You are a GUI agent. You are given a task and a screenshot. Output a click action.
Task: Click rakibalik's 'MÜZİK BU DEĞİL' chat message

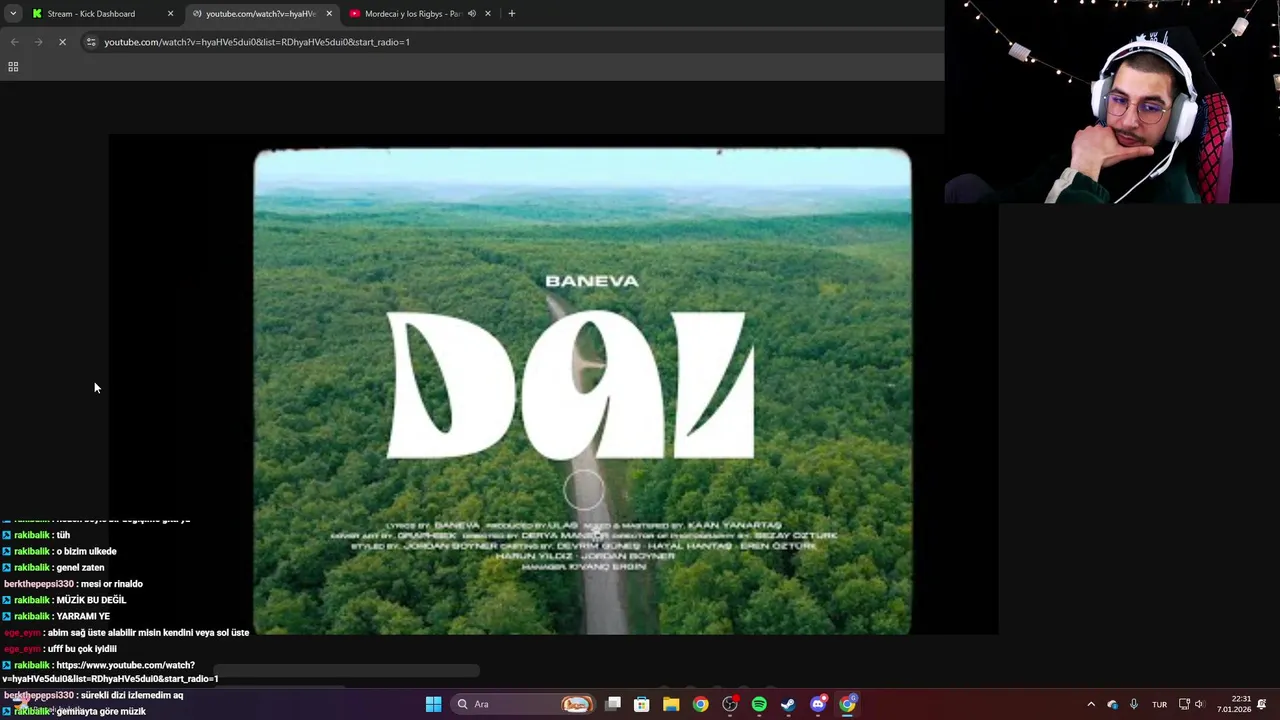coord(91,600)
